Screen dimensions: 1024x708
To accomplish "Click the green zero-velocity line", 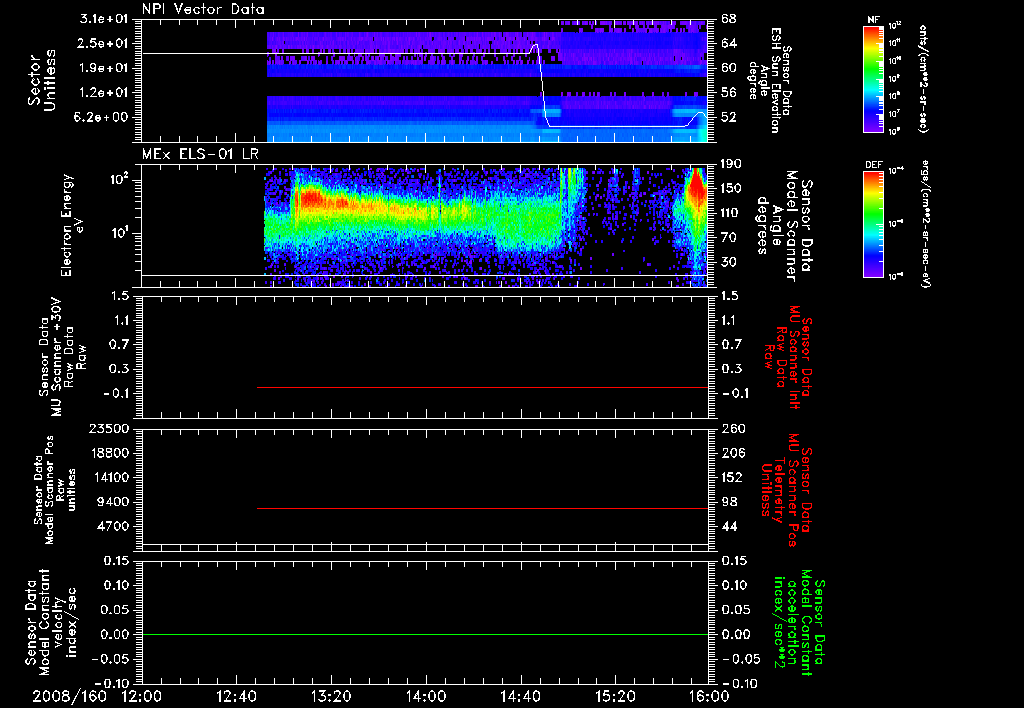I will (x=425, y=634).
